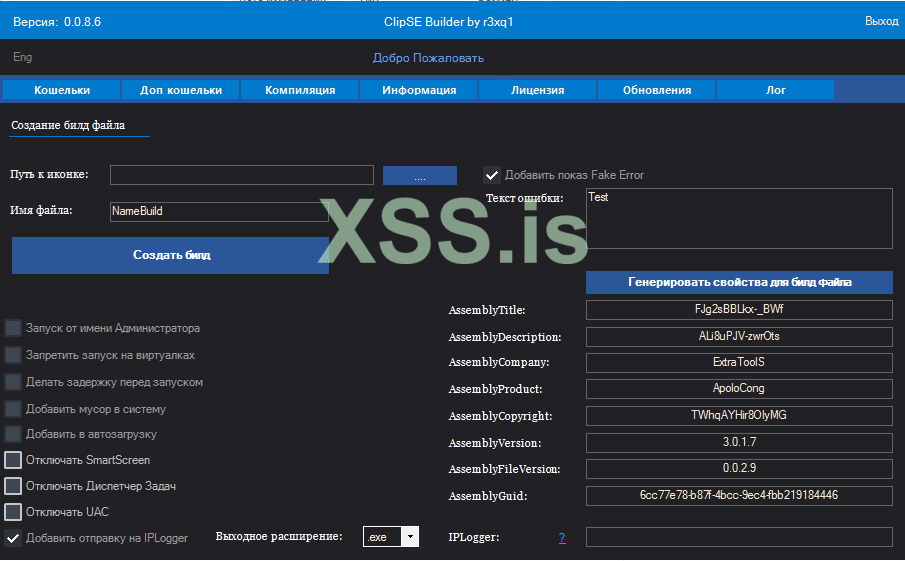Viewport: 905px width, 561px height.
Task: Switch to the 'Кошельки' tab
Action: [62, 90]
